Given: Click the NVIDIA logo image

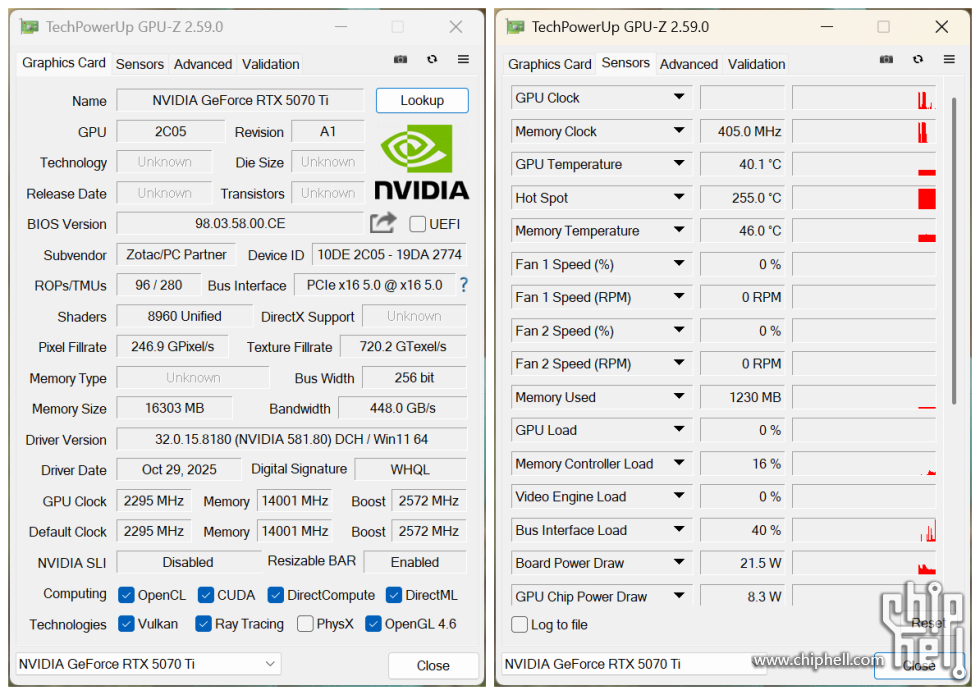Looking at the screenshot, I should pos(421,162).
